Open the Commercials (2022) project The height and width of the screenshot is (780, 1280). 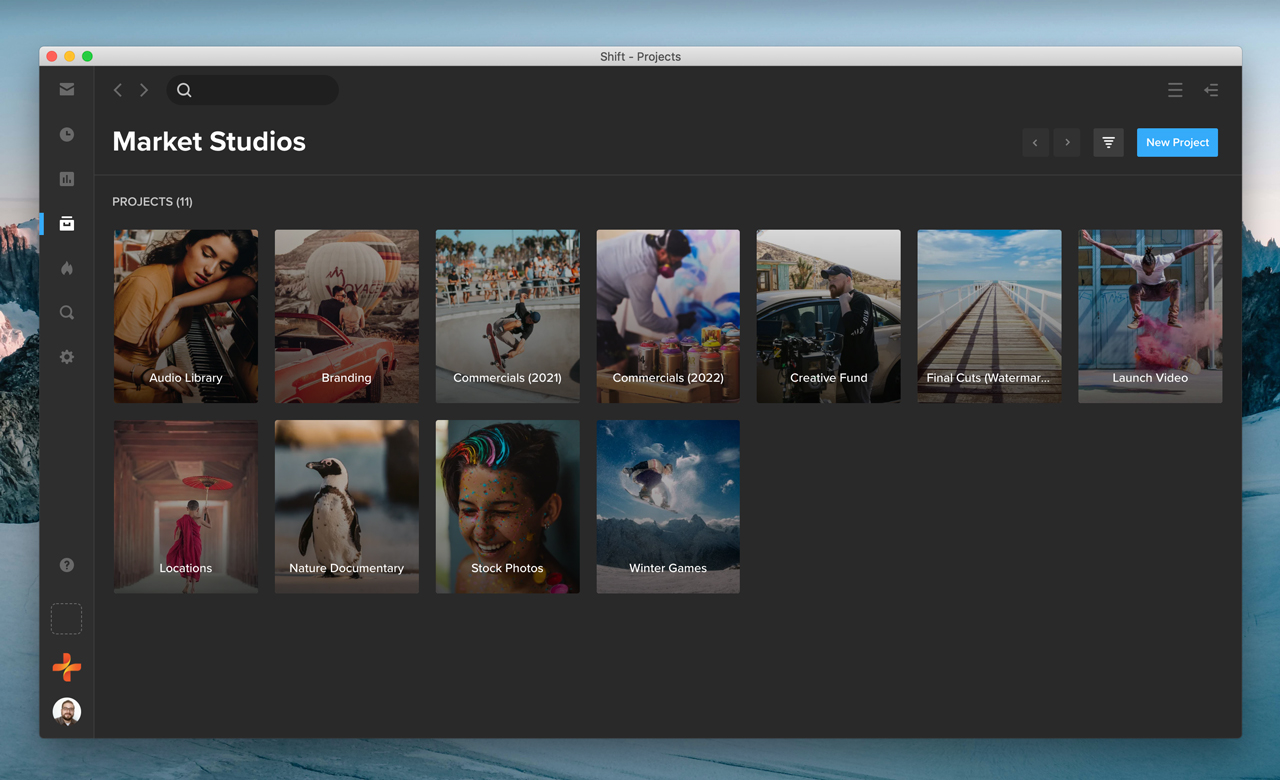tap(668, 316)
